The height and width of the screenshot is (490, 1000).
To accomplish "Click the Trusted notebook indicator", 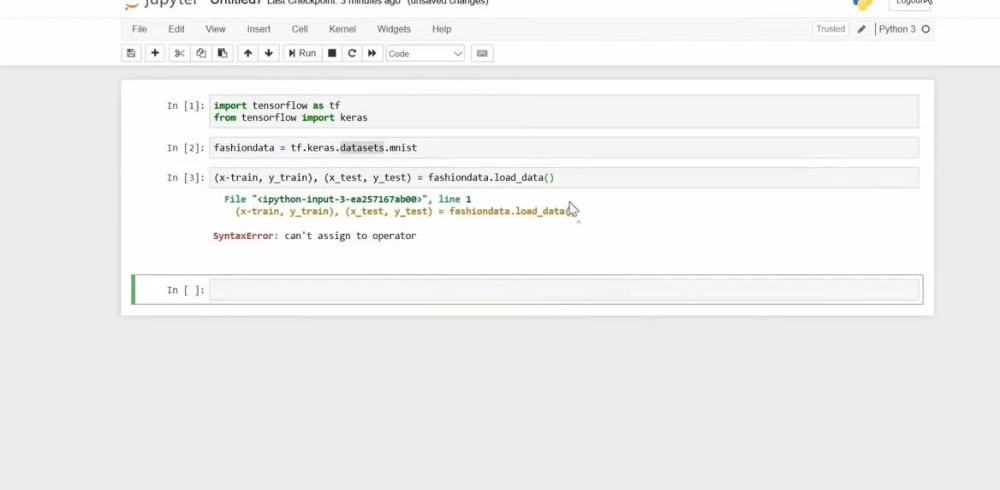I will point(830,29).
